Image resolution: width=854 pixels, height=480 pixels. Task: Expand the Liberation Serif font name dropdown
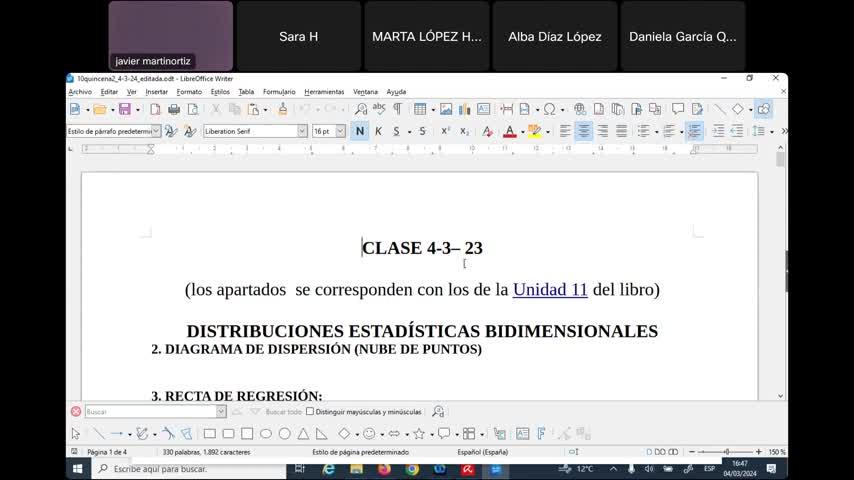302,131
